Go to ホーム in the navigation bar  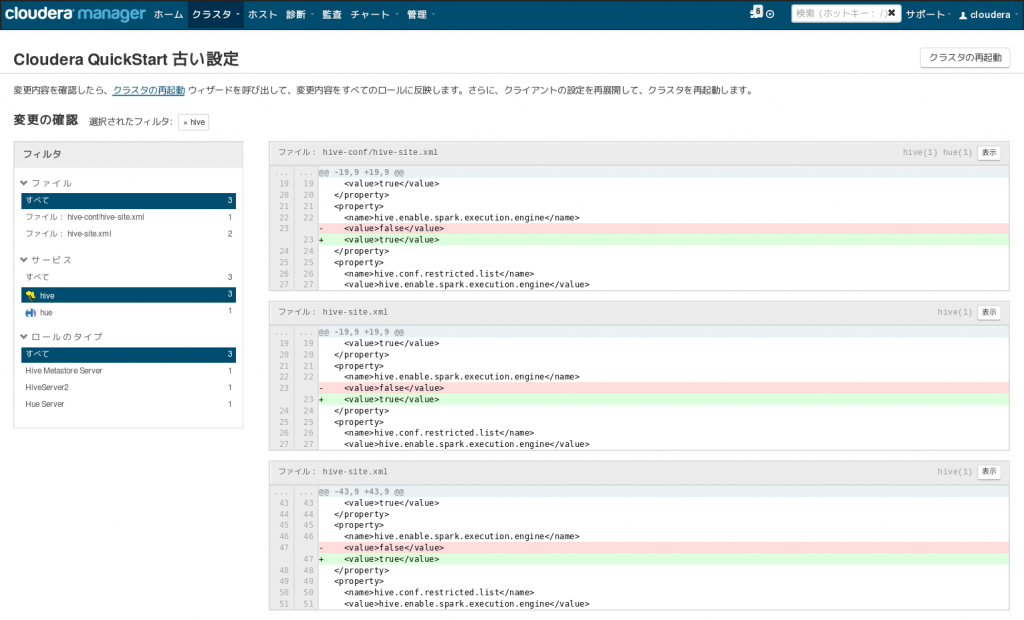click(168, 14)
